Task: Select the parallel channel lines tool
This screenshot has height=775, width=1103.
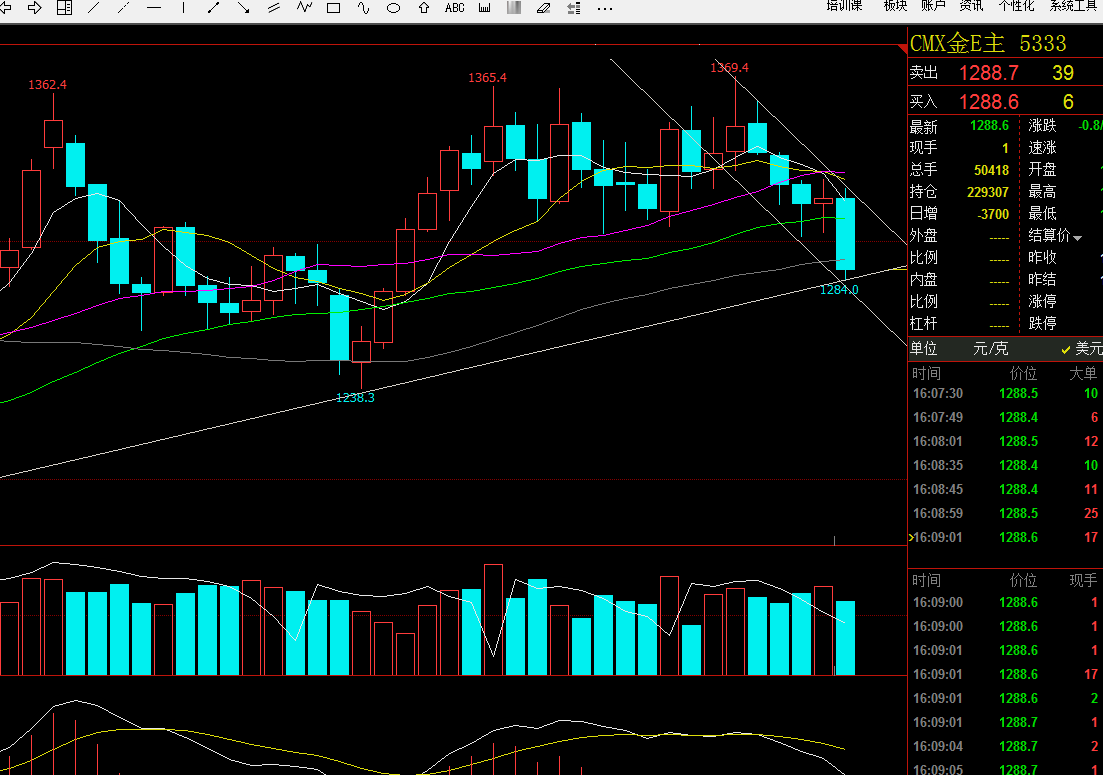Action: click(x=274, y=8)
